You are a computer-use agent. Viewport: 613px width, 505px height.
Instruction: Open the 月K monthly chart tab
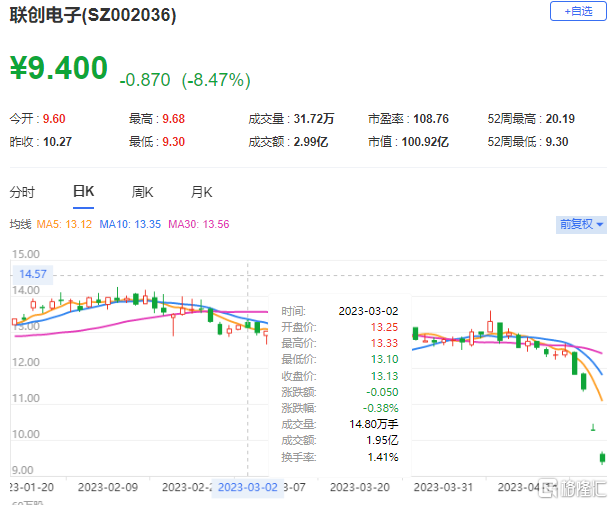tap(201, 192)
